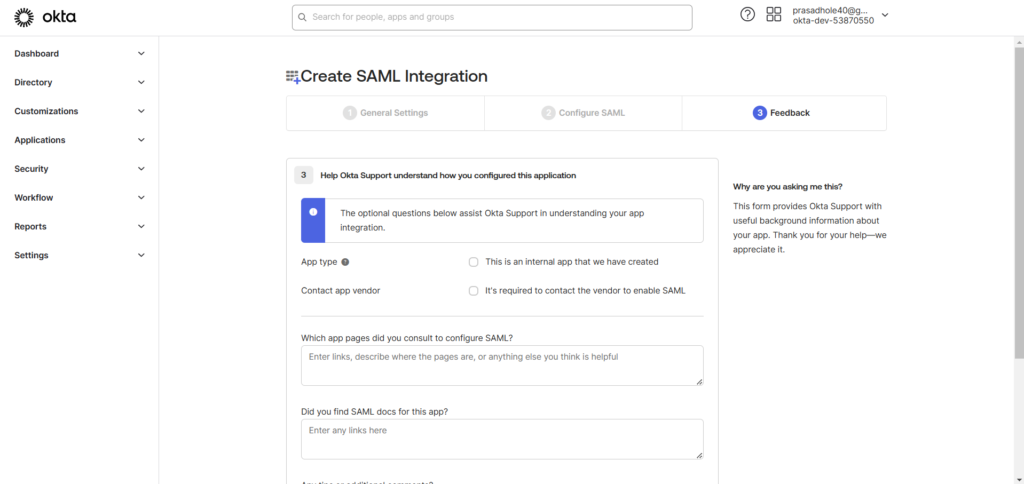This screenshot has width=1024, height=484.
Task: Click org name okta-dev-53870550
Action: (x=833, y=20)
